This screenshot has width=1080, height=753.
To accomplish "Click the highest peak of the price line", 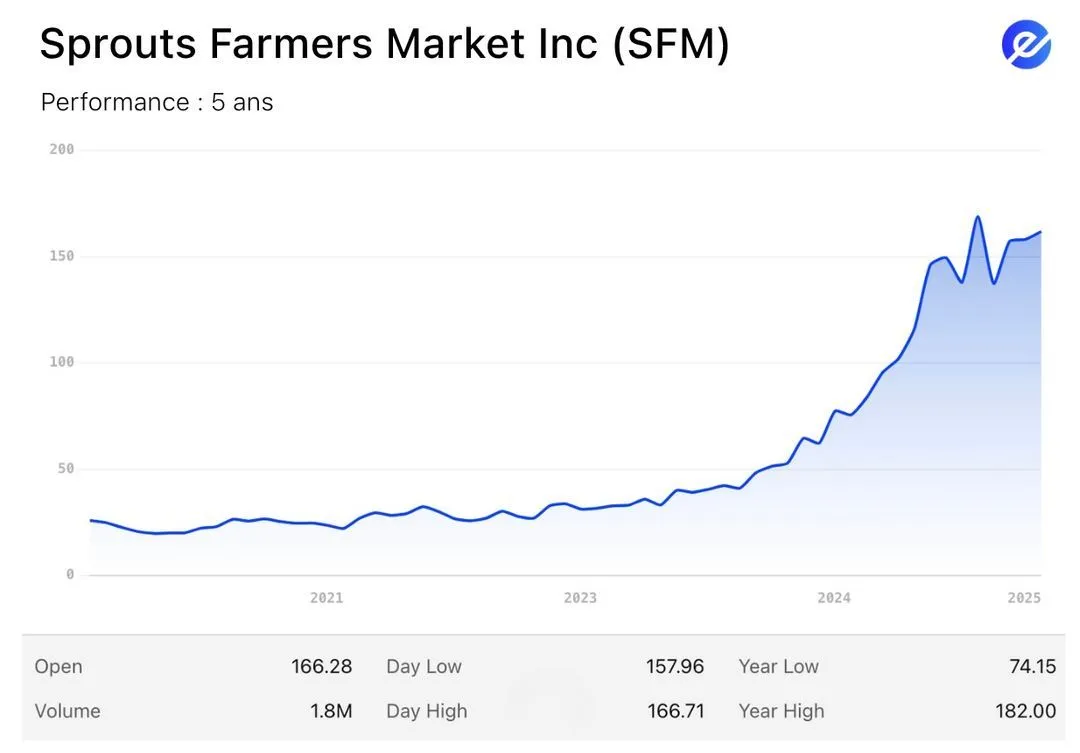I will click(x=977, y=217).
